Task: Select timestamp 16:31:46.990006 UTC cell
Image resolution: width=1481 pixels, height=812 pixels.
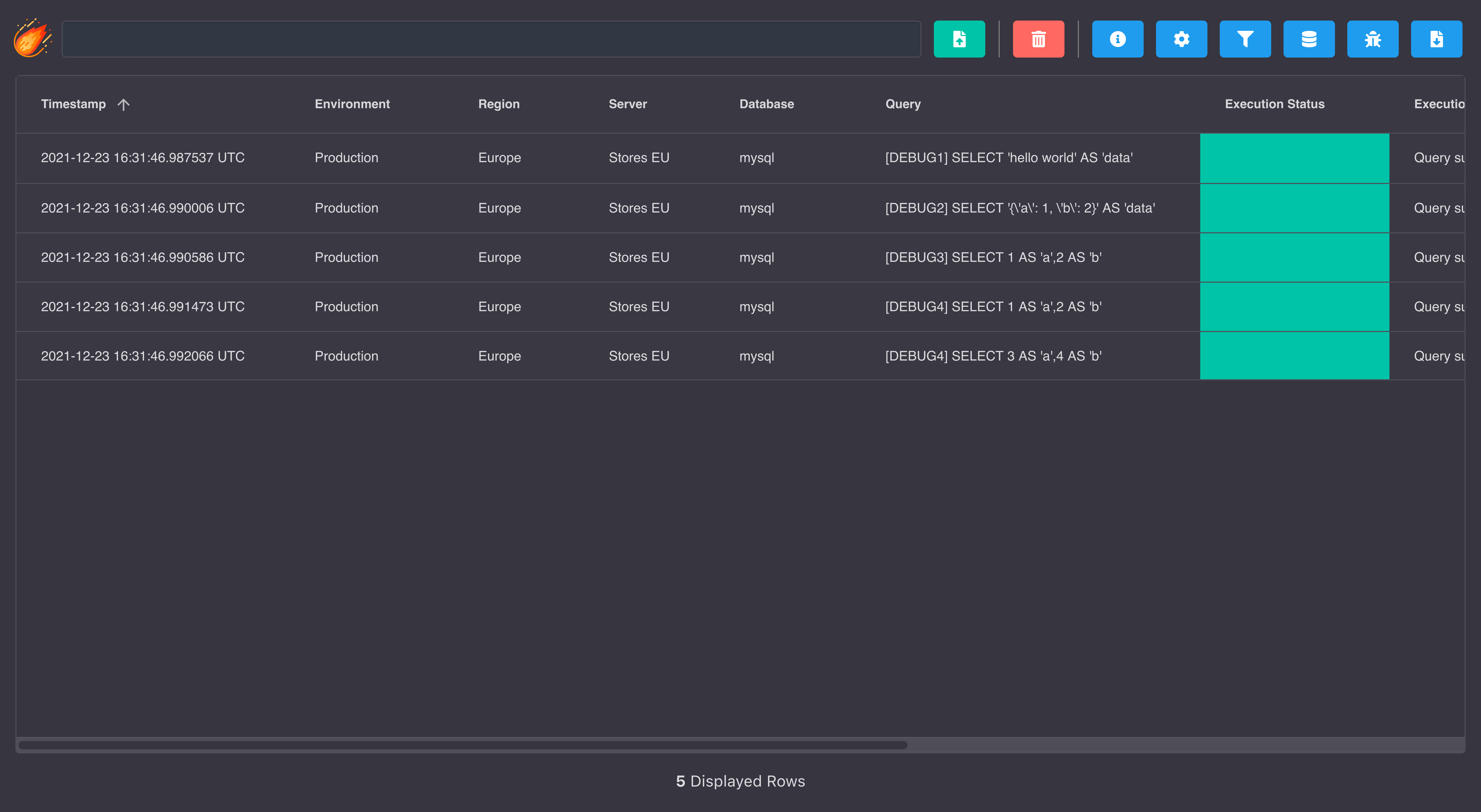Action: click(x=143, y=208)
